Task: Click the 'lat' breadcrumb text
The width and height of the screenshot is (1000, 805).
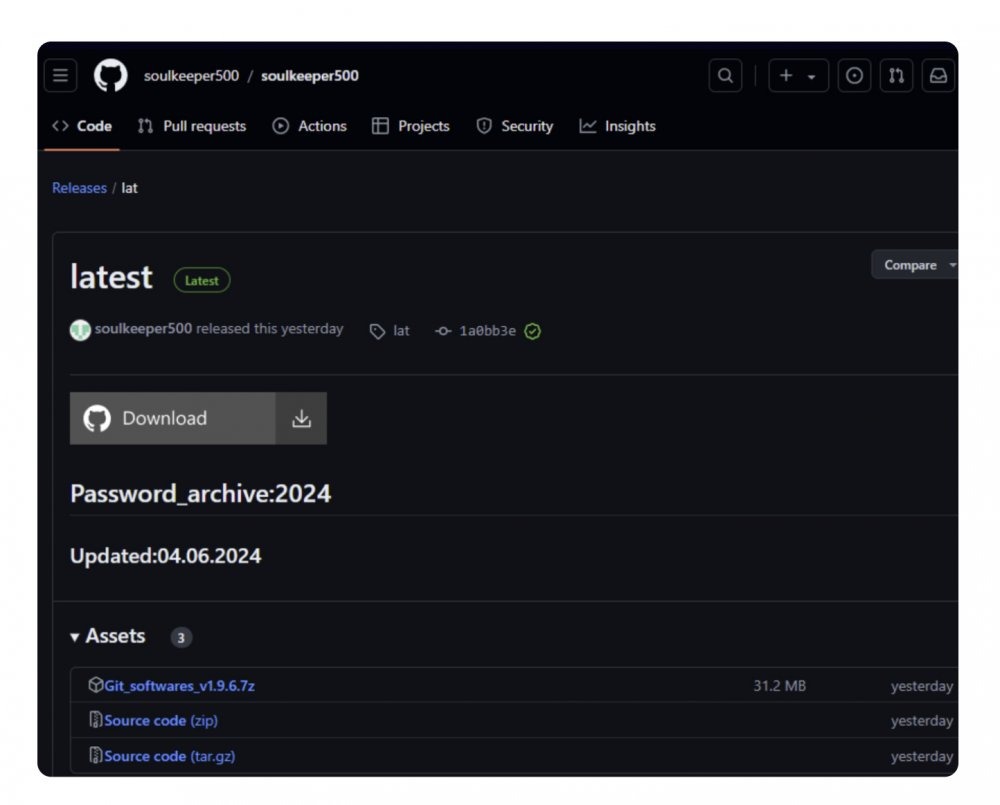Action: click(x=129, y=188)
